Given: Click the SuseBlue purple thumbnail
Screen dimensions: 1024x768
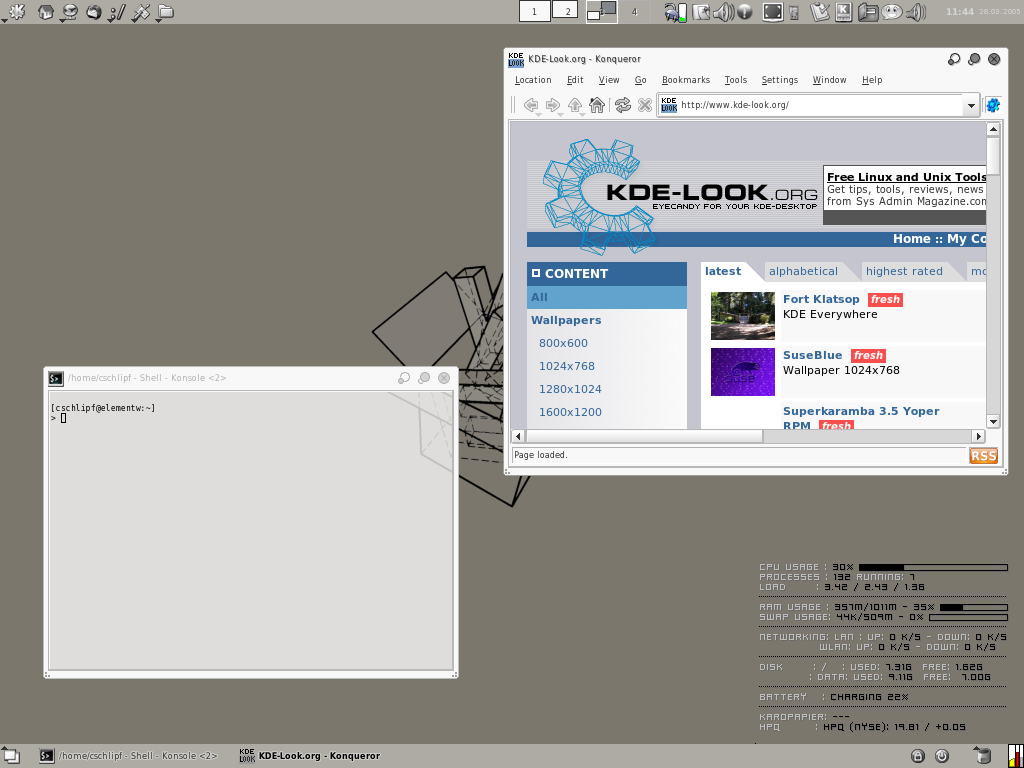Looking at the screenshot, I should click(x=743, y=372).
